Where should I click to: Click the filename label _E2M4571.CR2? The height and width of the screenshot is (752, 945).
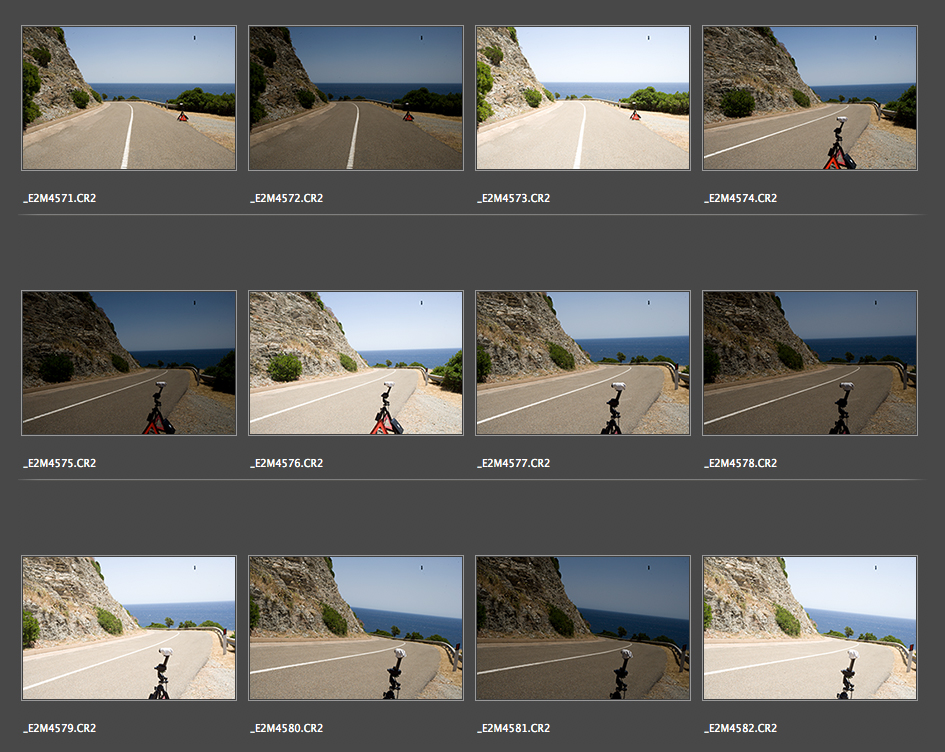click(59, 198)
